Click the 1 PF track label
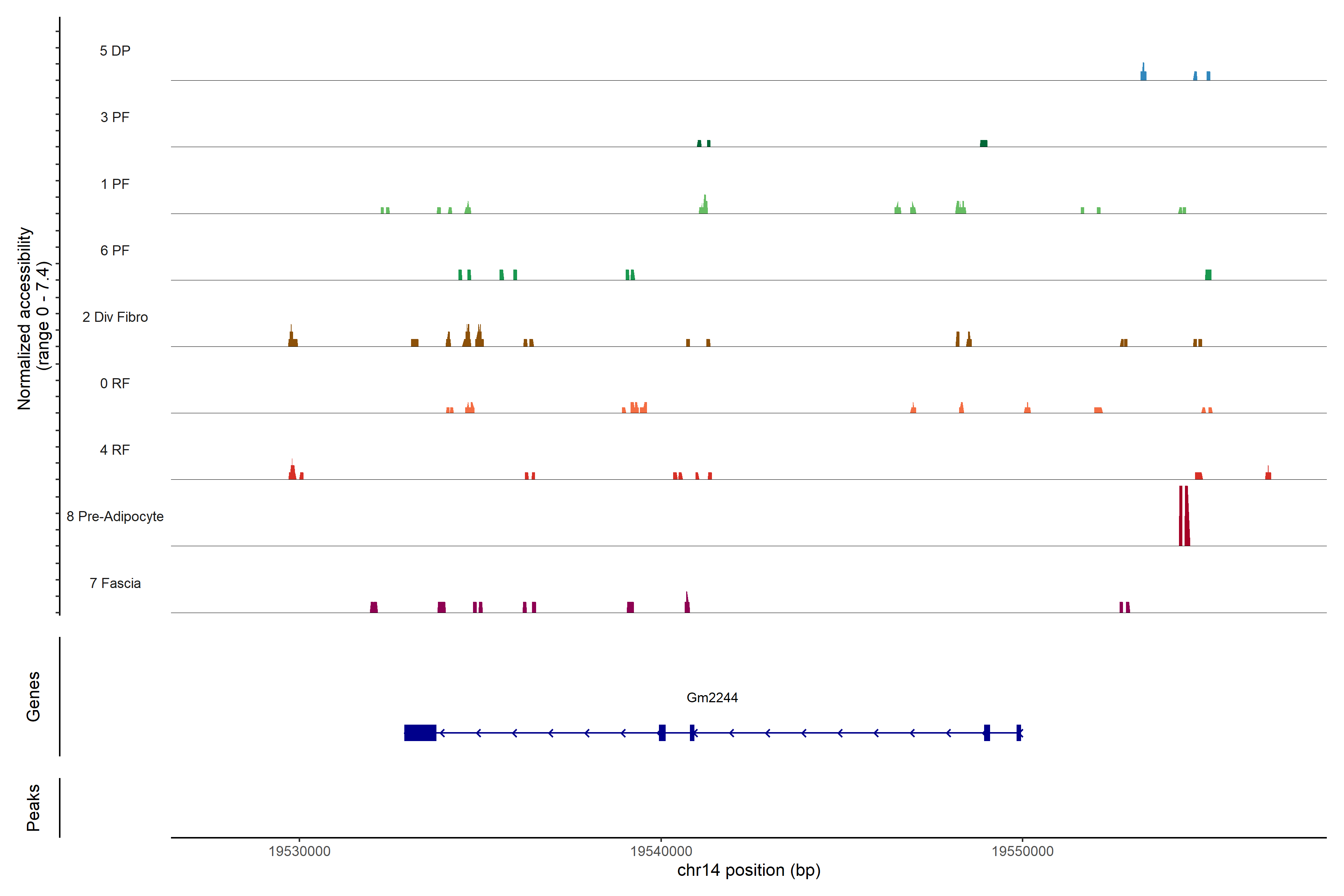Viewport: 1344px width, 896px height. [x=115, y=184]
